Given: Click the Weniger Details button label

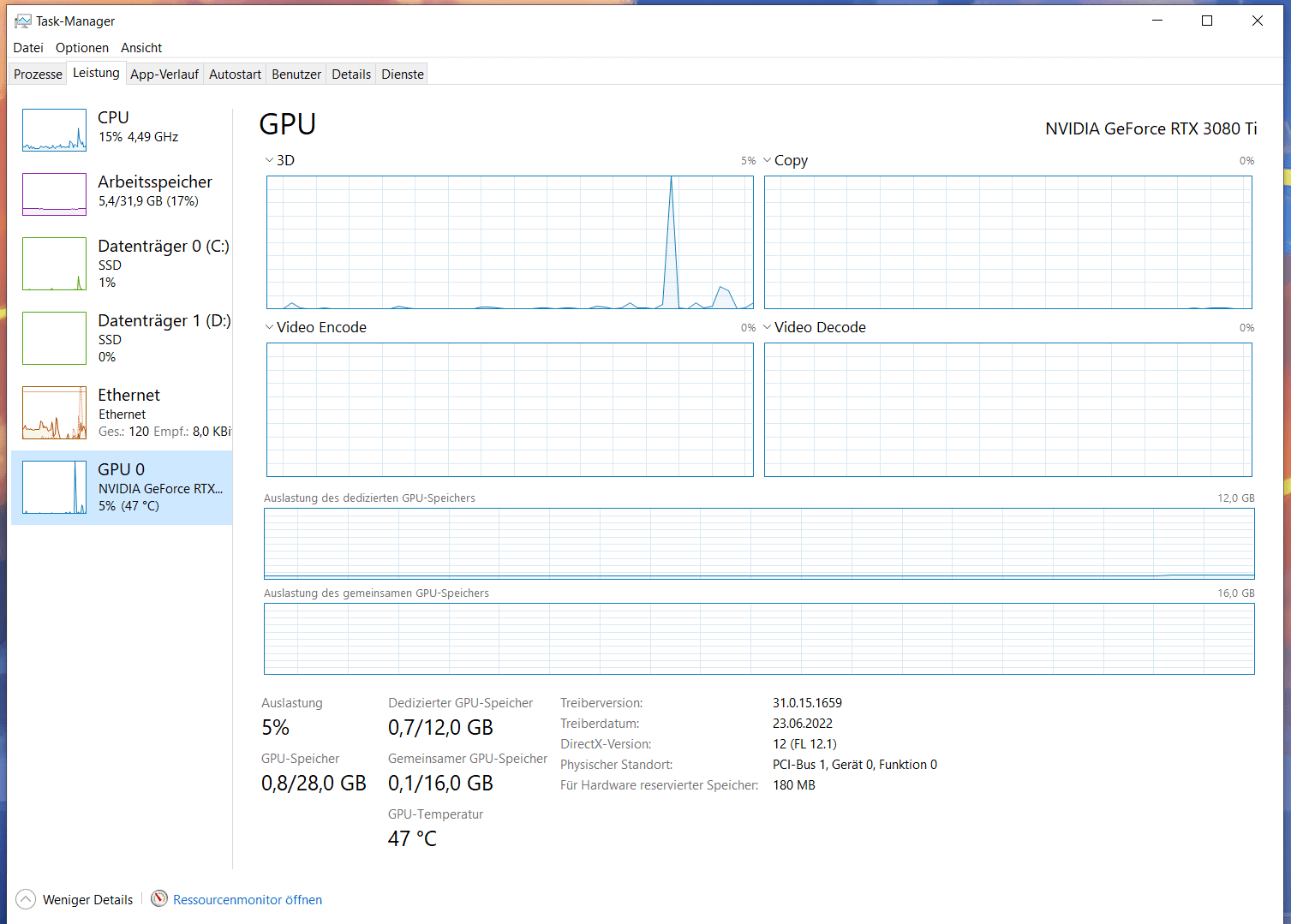Looking at the screenshot, I should click(x=87, y=900).
